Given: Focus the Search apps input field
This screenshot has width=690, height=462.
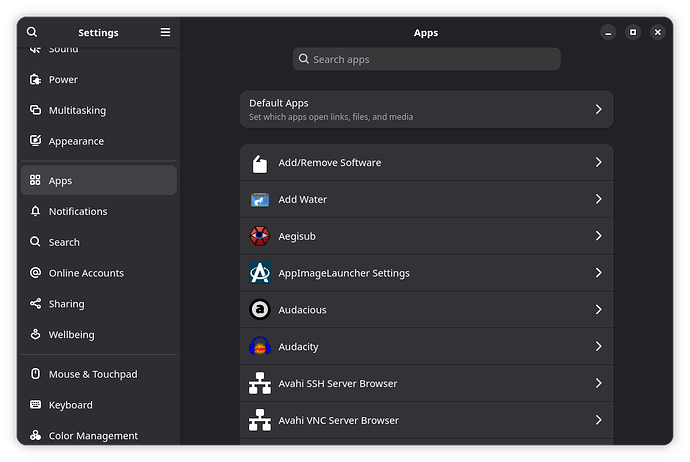Looking at the screenshot, I should click(x=426, y=59).
